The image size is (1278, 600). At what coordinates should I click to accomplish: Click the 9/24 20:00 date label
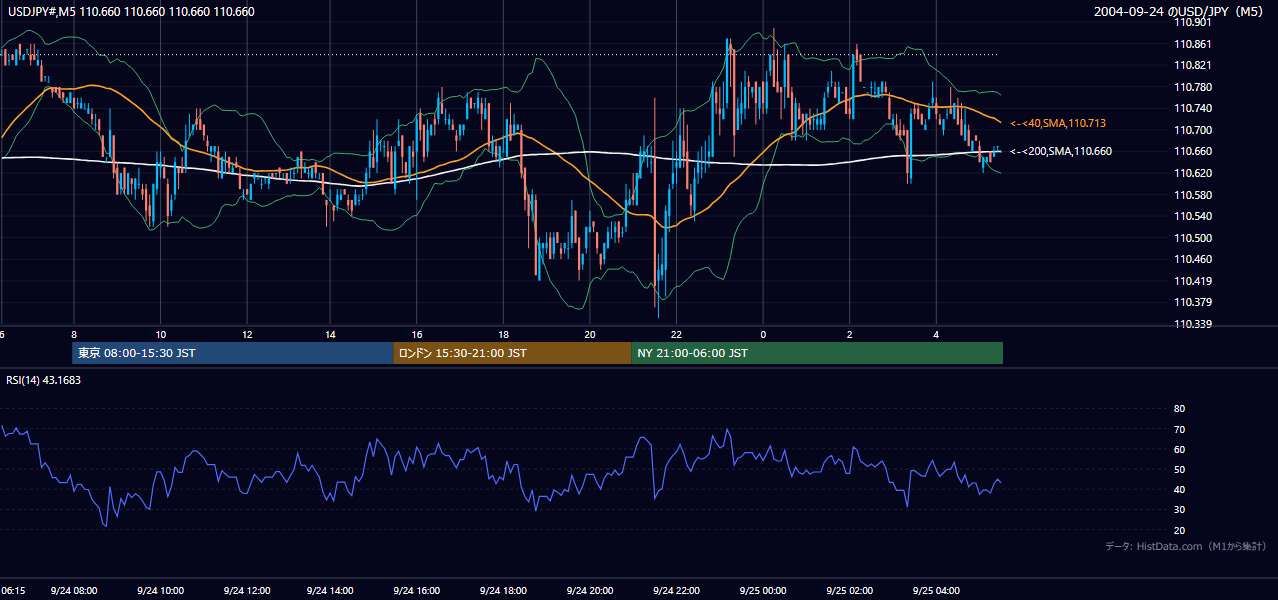[591, 590]
